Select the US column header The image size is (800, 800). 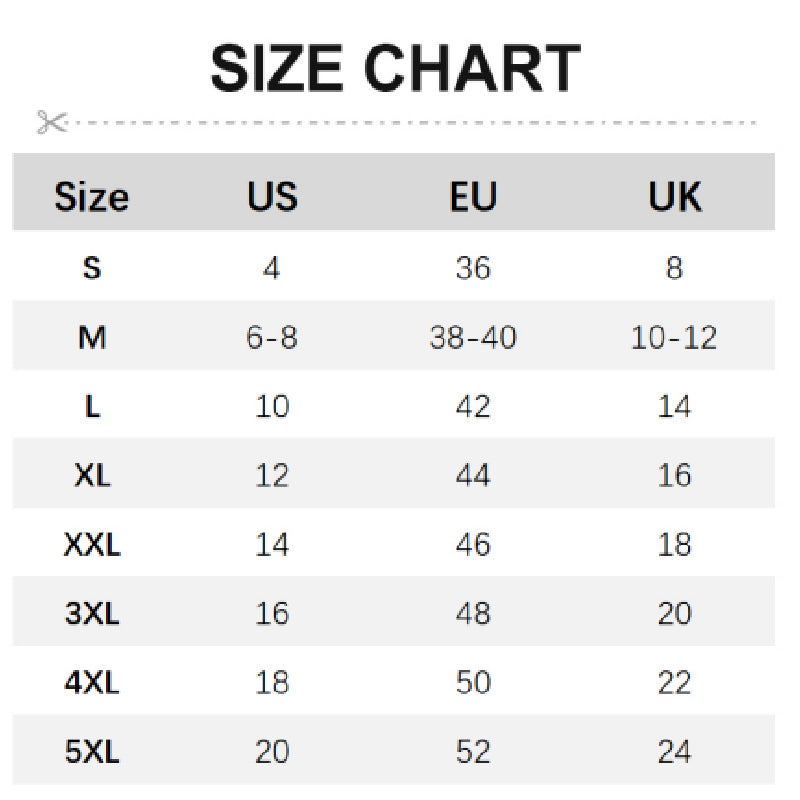point(272,196)
